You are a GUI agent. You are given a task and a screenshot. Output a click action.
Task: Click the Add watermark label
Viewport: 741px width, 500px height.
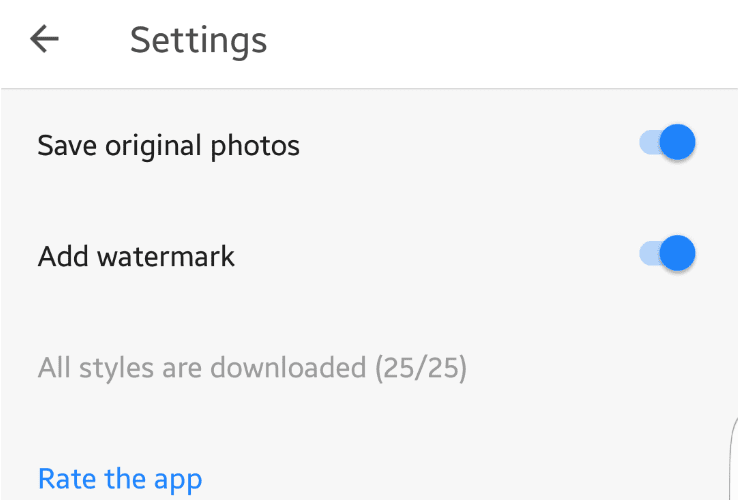136,256
